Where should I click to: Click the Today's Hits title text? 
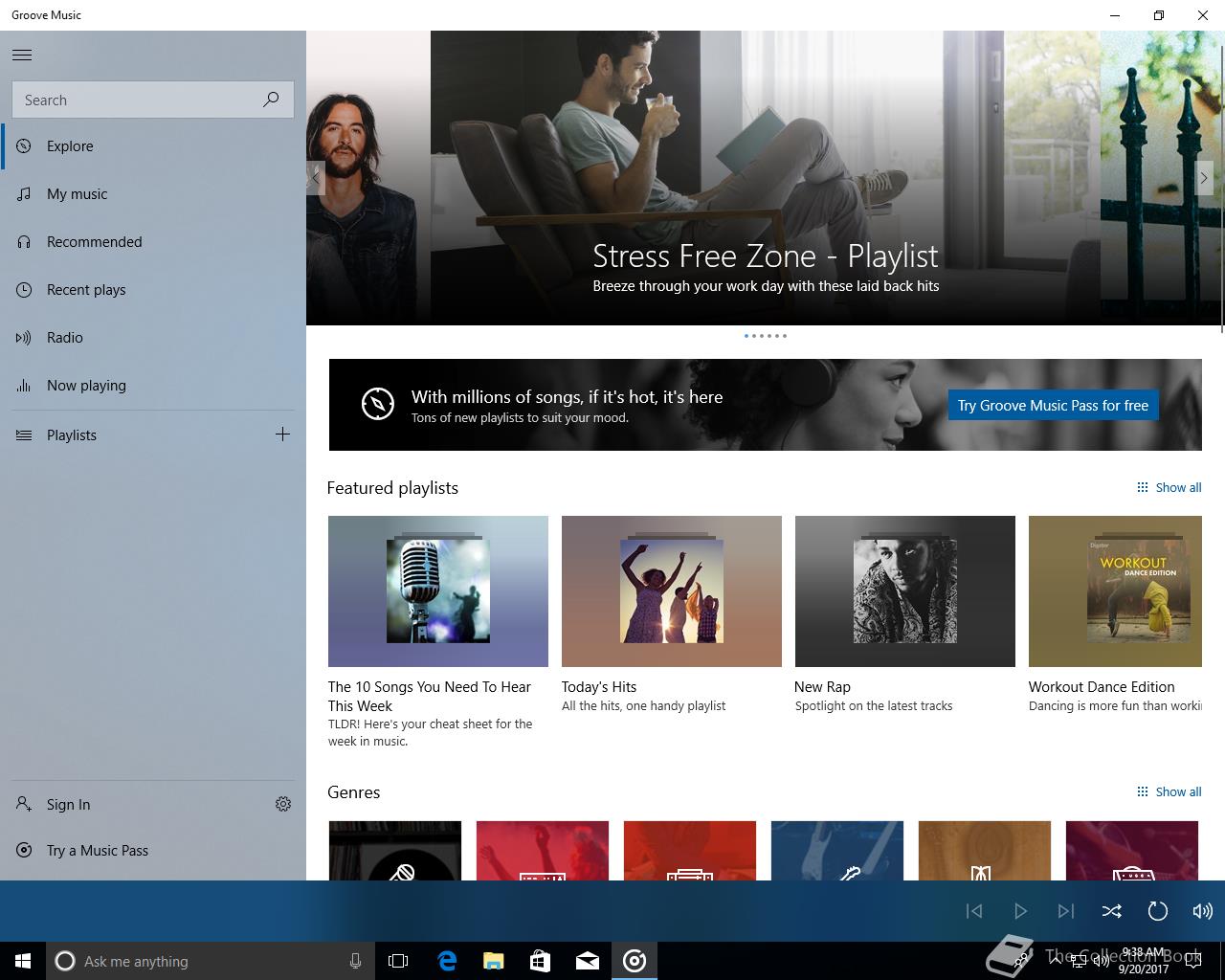click(599, 686)
